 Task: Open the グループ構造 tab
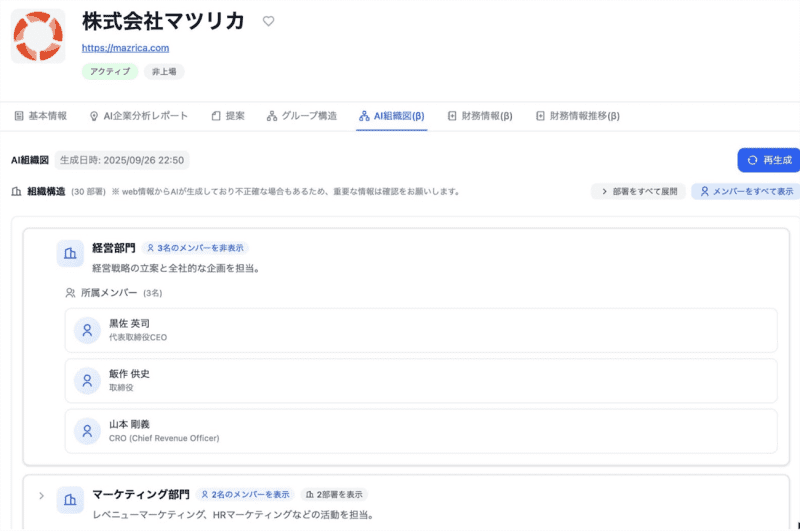tap(301, 116)
